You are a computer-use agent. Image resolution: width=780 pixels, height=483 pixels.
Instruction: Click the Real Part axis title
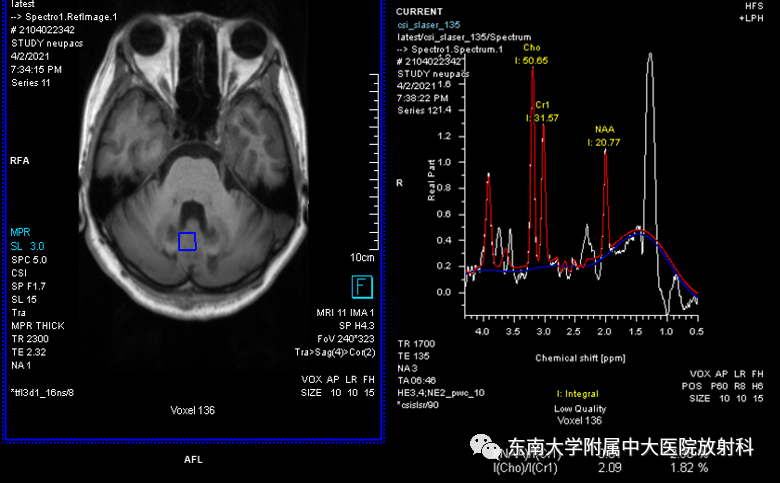[x=431, y=180]
